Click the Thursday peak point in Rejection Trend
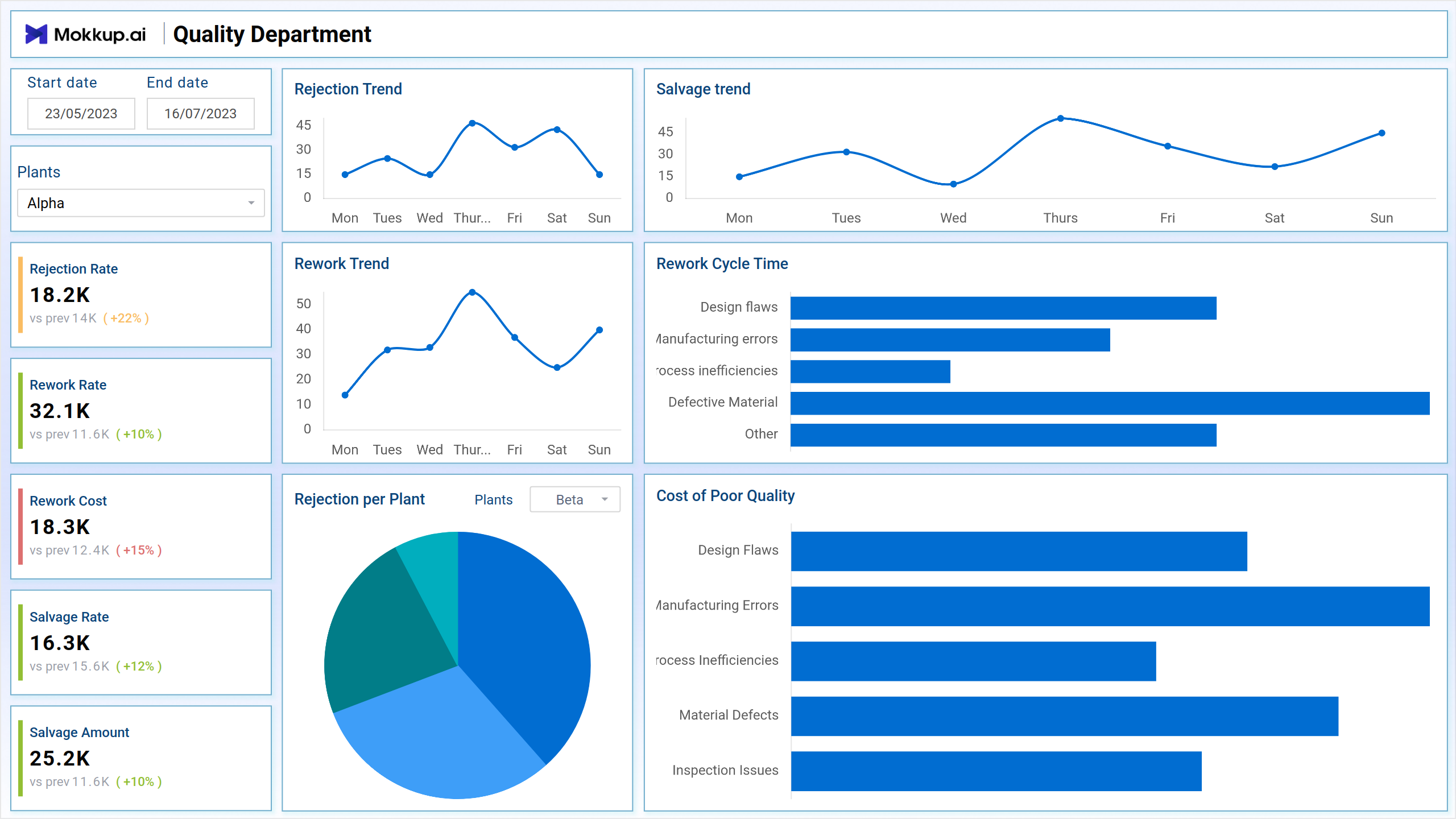1456x819 pixels. 472,123
